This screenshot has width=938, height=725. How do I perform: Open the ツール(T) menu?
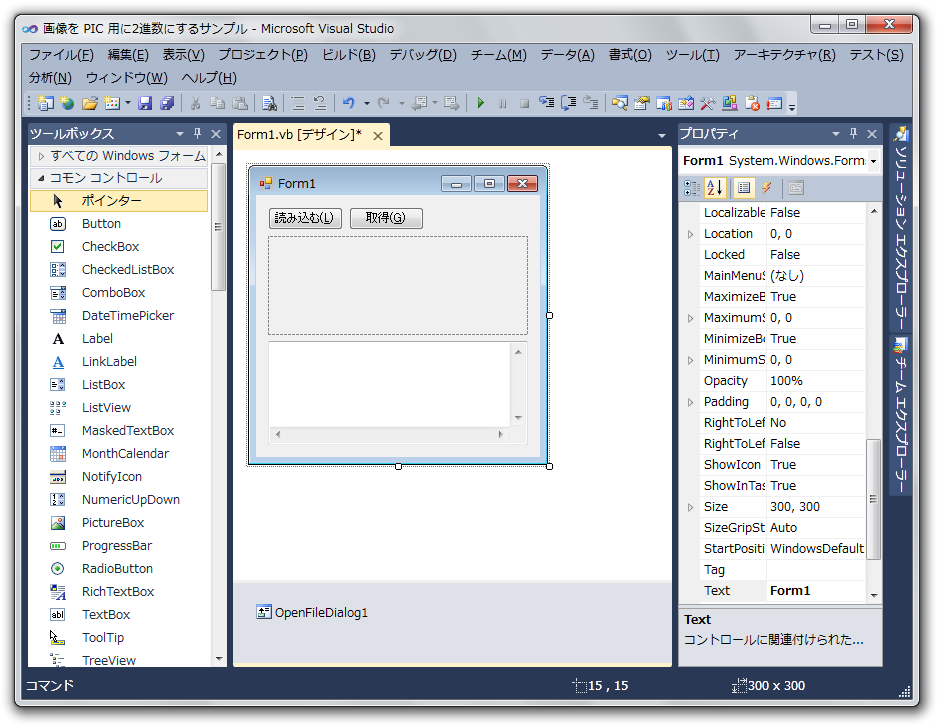[x=692, y=55]
